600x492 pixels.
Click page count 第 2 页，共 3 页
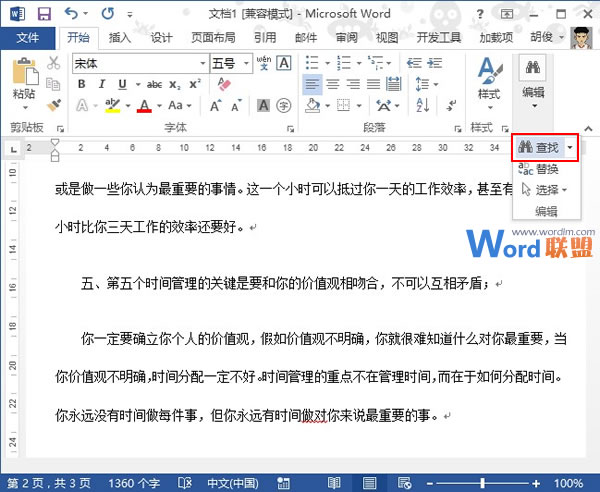49,483
